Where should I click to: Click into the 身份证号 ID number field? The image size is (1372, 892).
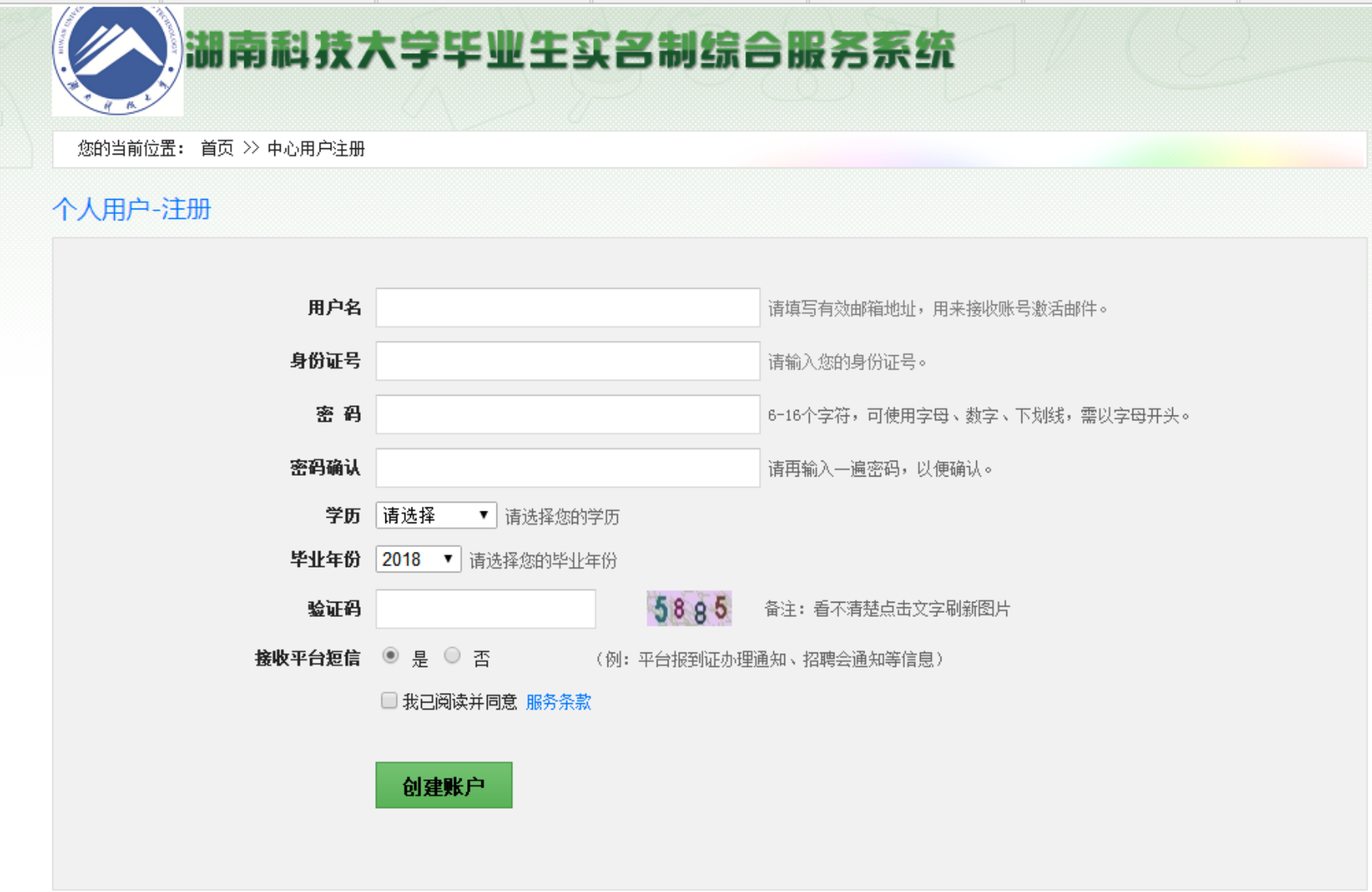[567, 361]
